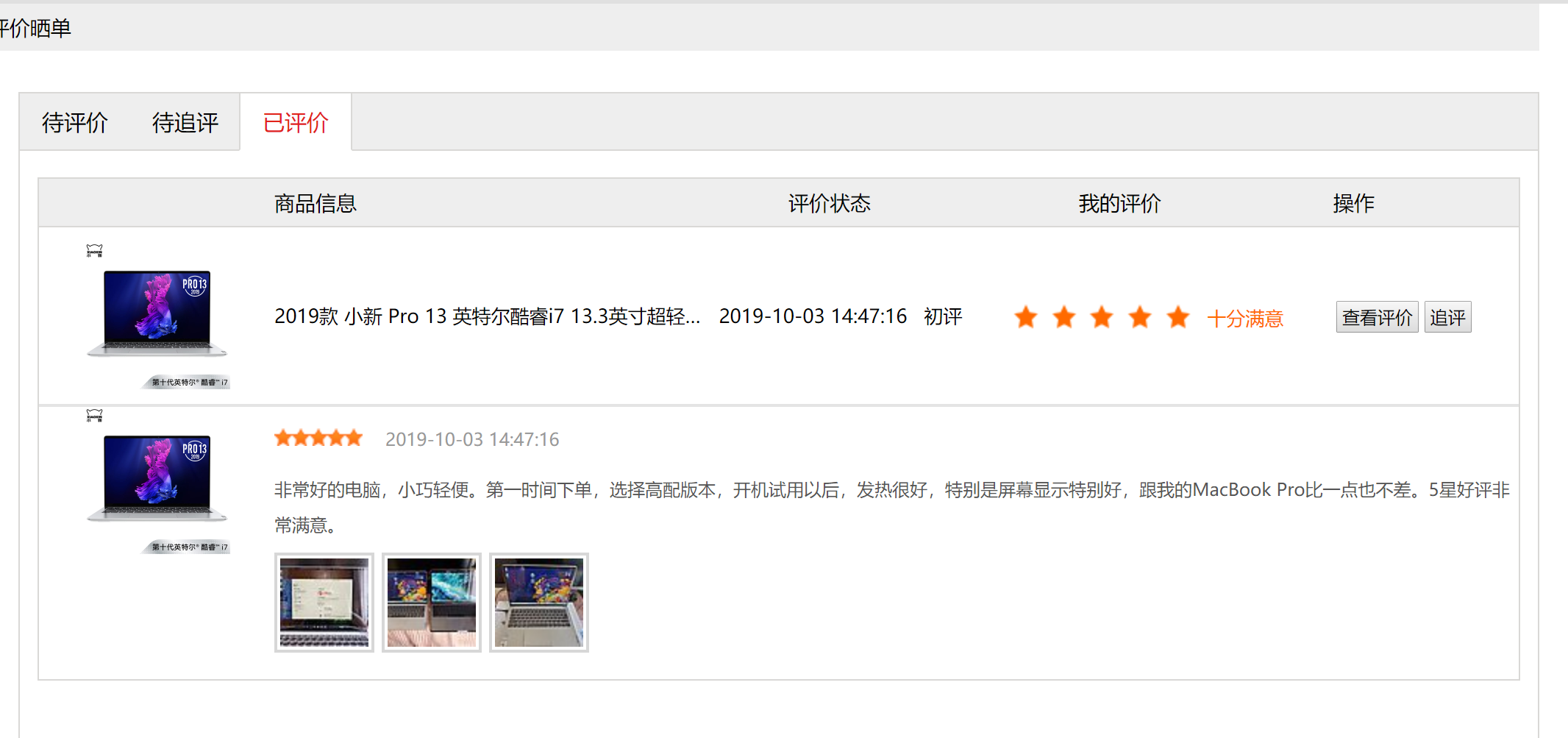The width and height of the screenshot is (1568, 738).
Task: Open first review photo showing white screen
Action: tap(324, 603)
